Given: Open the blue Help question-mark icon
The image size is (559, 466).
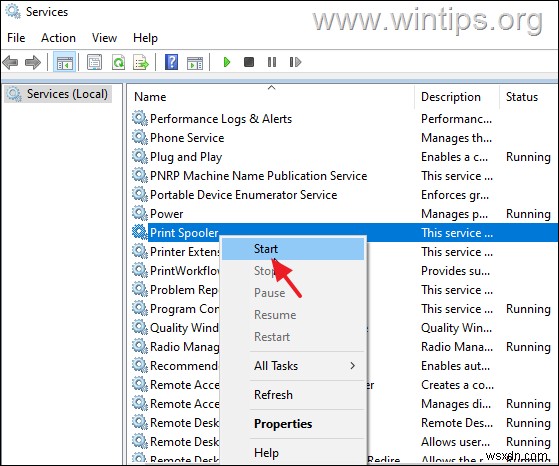Looking at the screenshot, I should click(171, 62).
